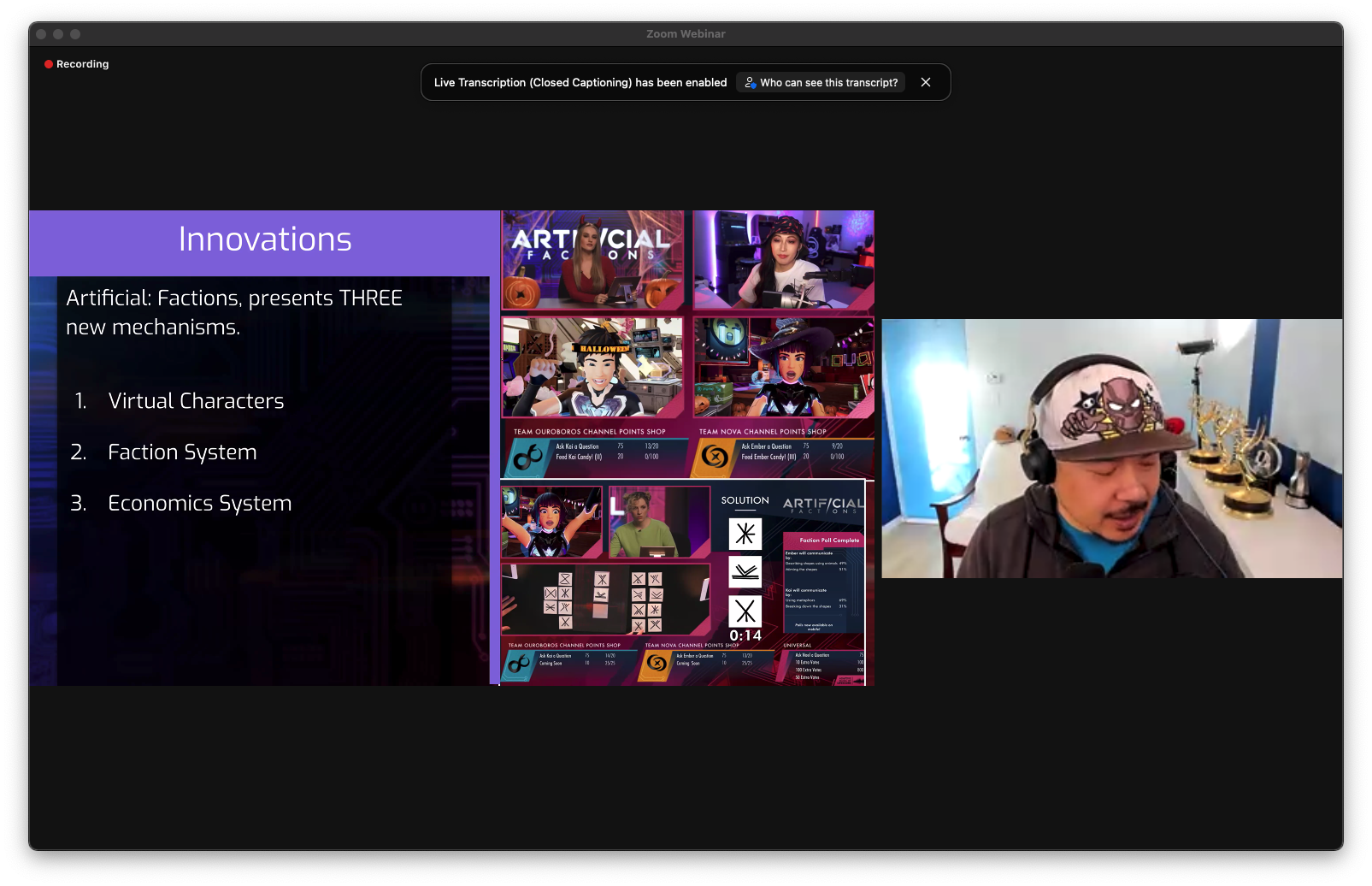
Task: Click the 'Zoom Webinar' window title
Action: pyautogui.click(x=686, y=34)
